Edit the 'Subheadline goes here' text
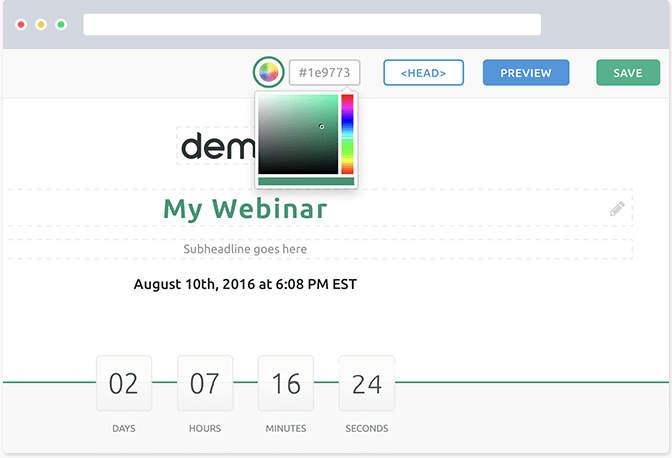This screenshot has height=458, width=672. point(245,249)
